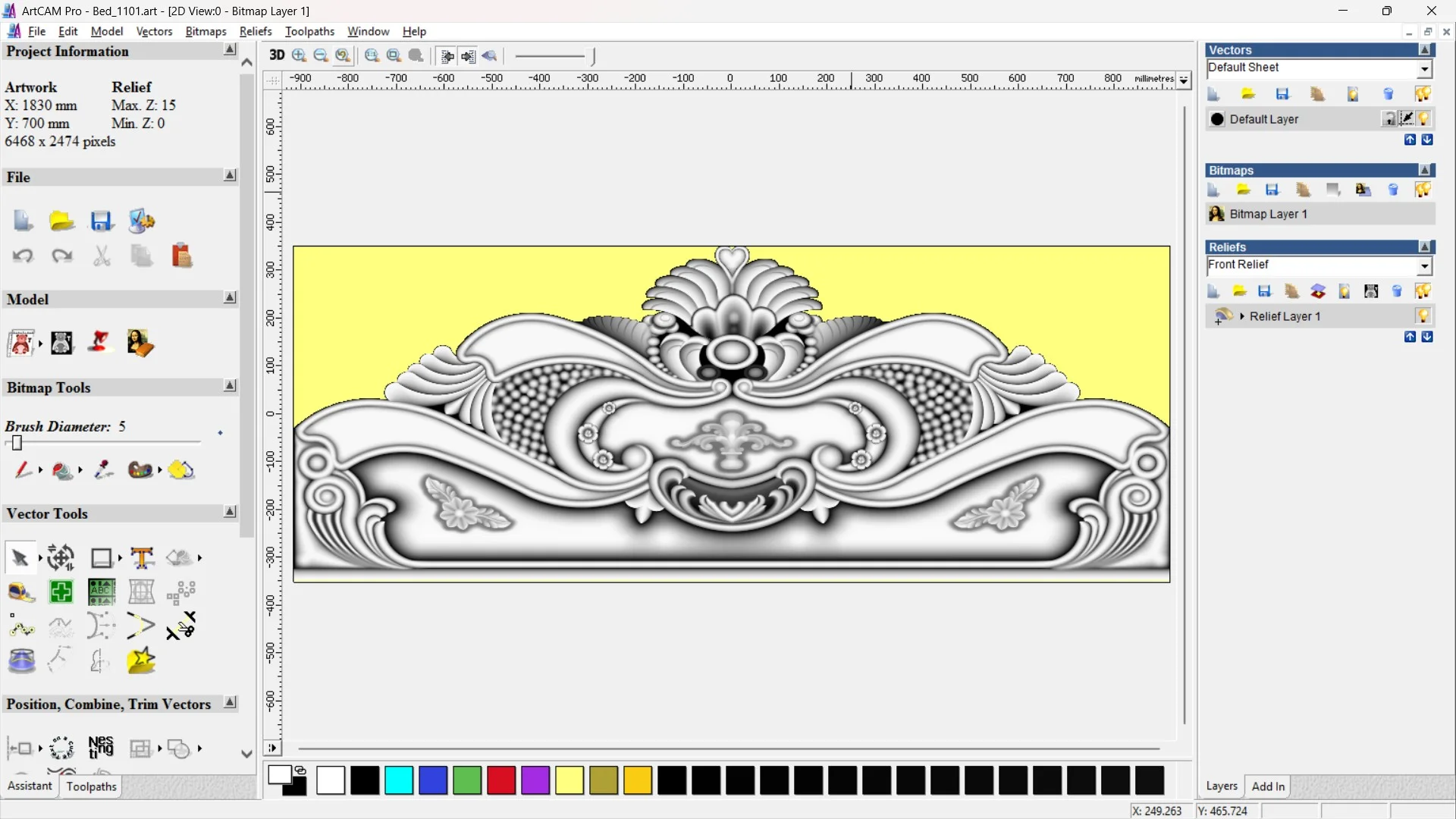Viewport: 1456px width, 819px height.
Task: Open the Front Relief dropdown
Action: tap(1424, 265)
